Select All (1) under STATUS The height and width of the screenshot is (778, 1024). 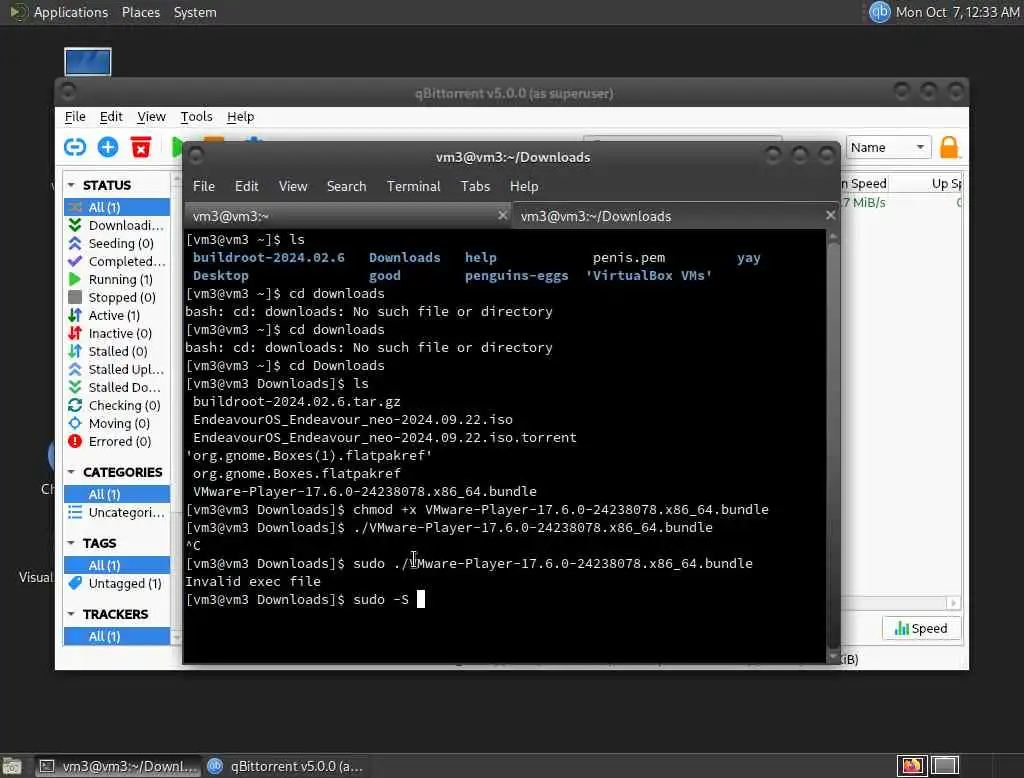[x=117, y=207]
